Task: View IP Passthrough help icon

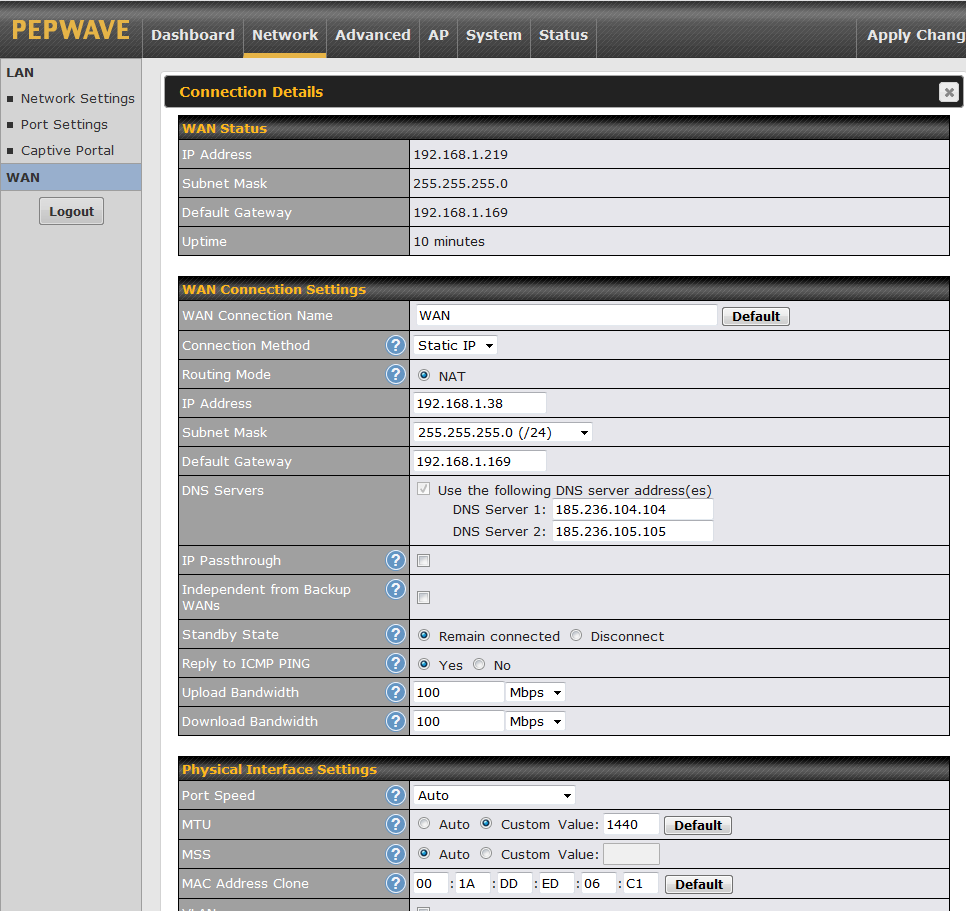Action: pos(395,560)
